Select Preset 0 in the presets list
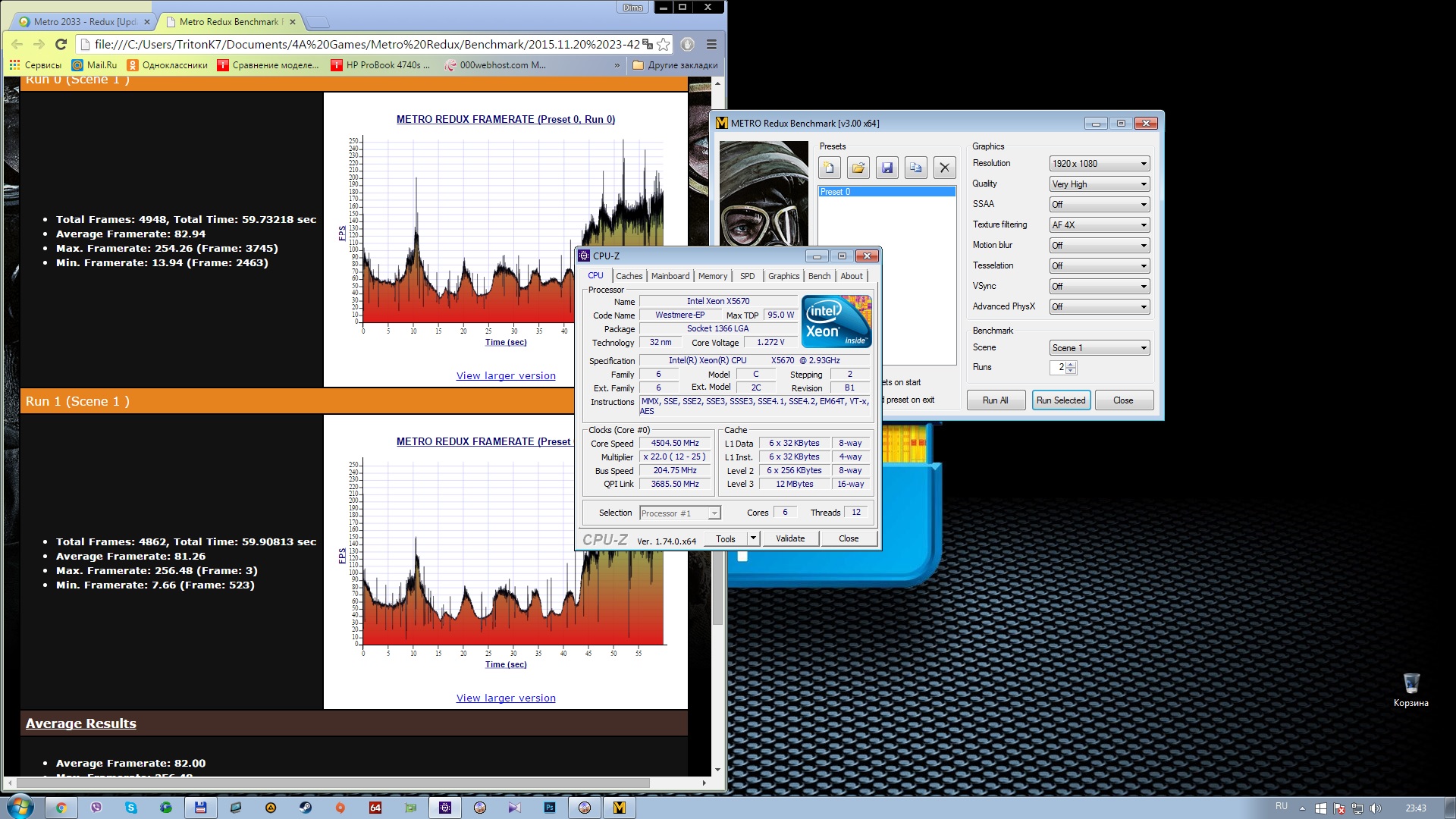Screen dimensions: 1456x819 886,192
